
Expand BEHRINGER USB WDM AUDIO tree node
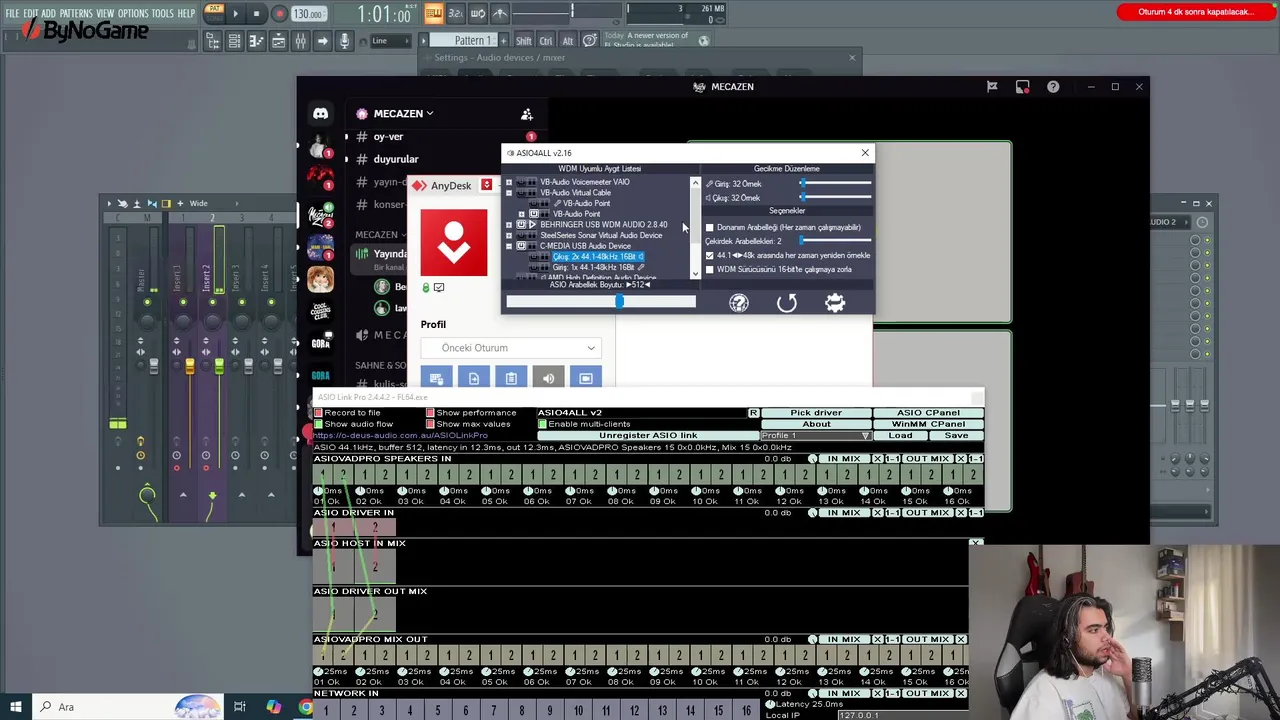[x=509, y=225]
